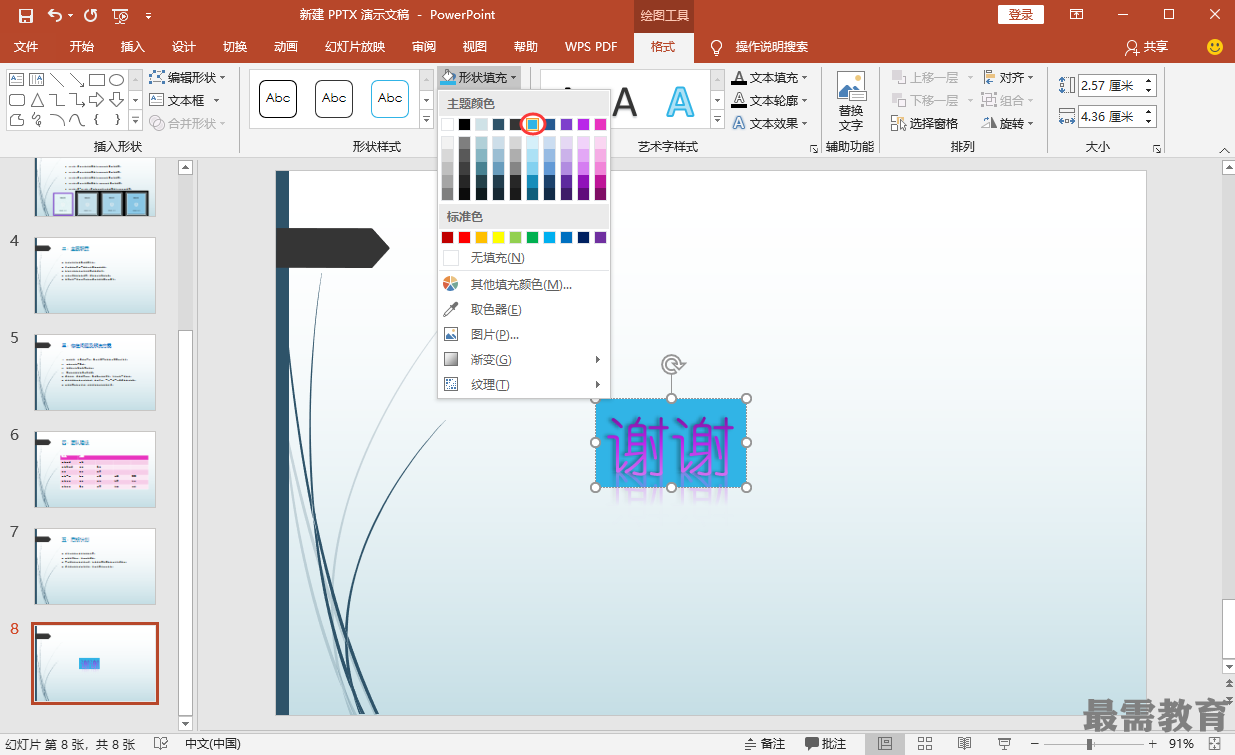
Task: Select slide 4 thumbnail
Action: [95, 275]
